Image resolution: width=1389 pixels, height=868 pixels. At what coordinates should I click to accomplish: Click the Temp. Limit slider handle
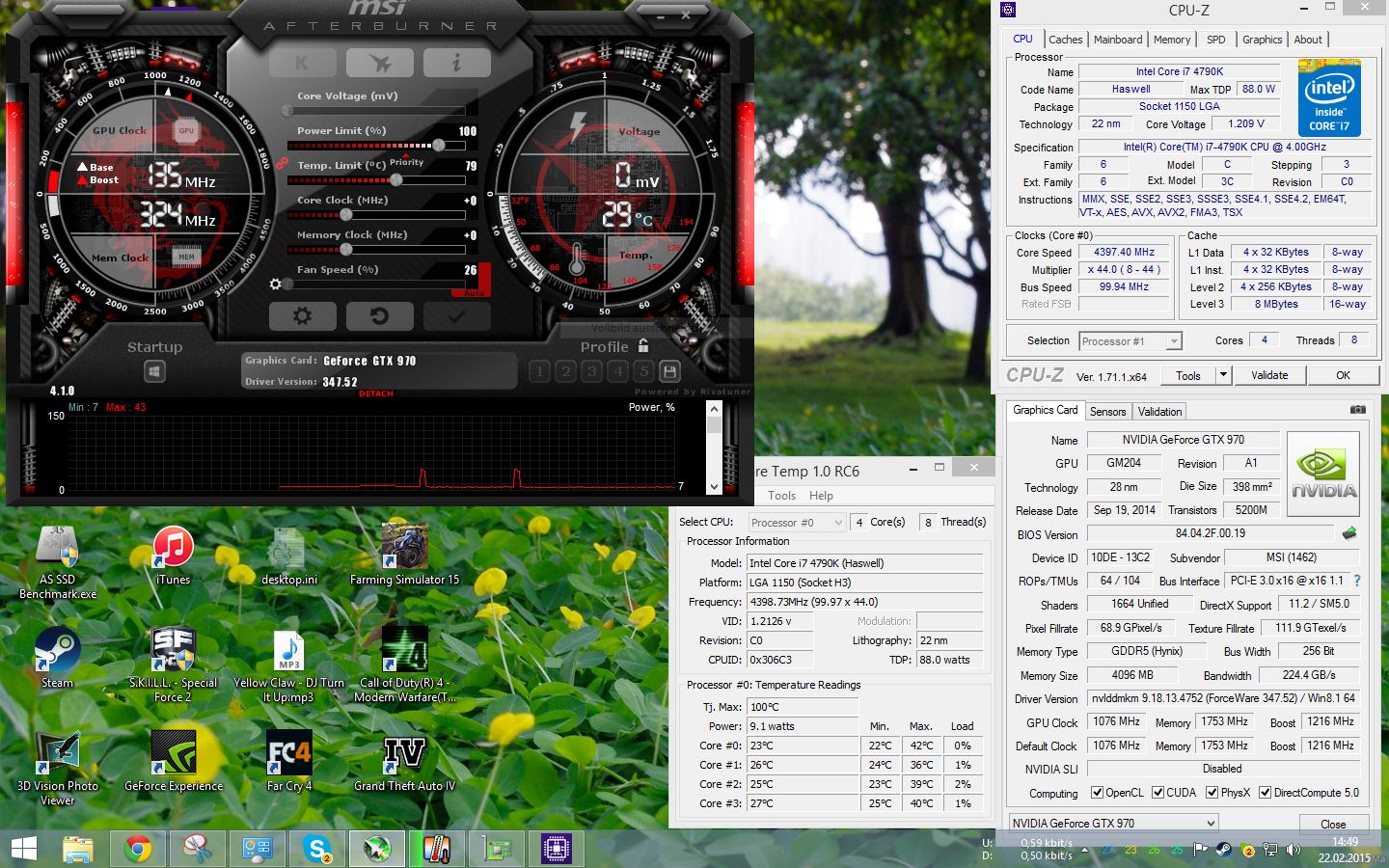coord(396,179)
